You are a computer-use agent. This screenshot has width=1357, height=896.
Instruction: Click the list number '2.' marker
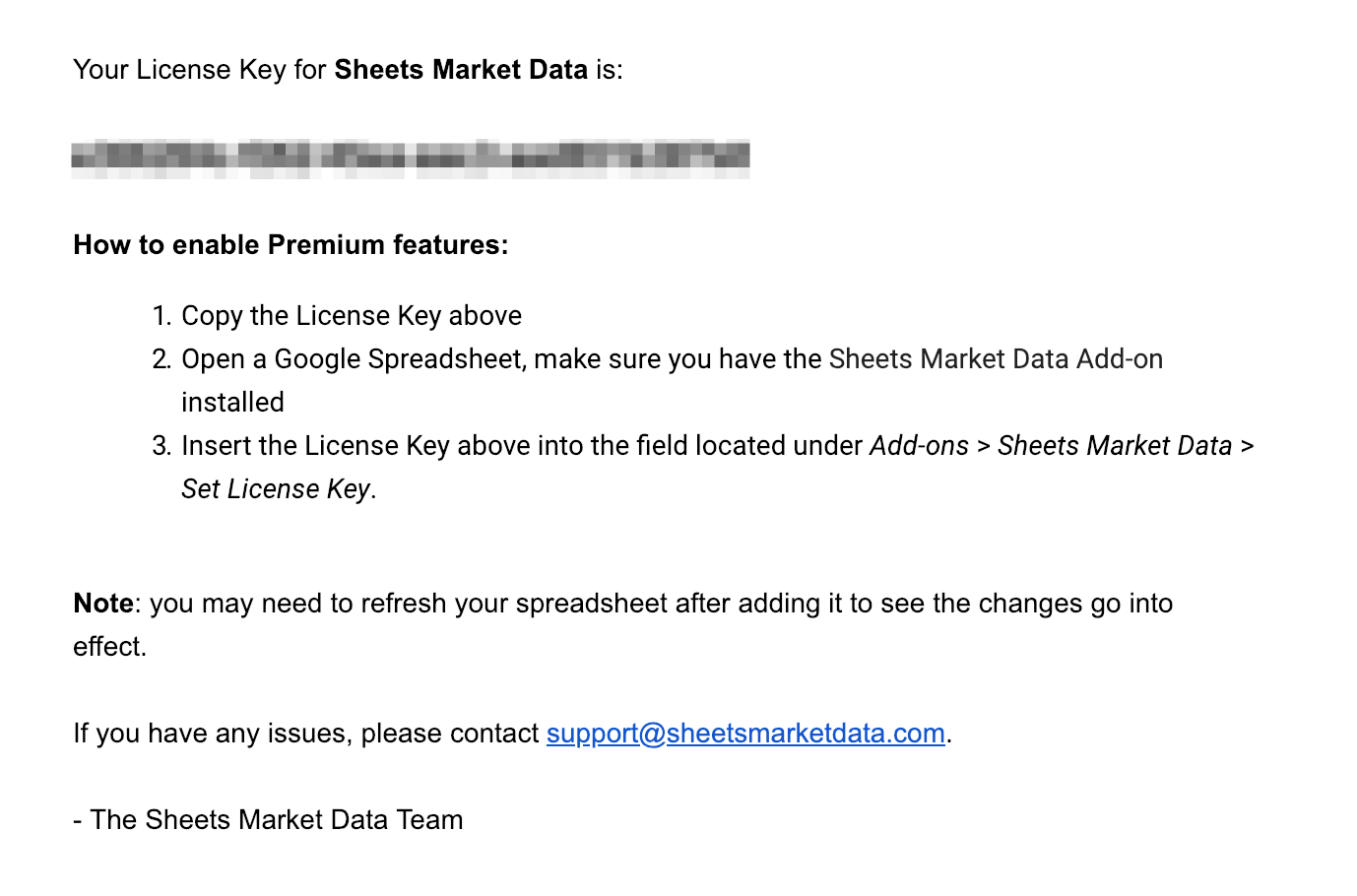pos(162,359)
